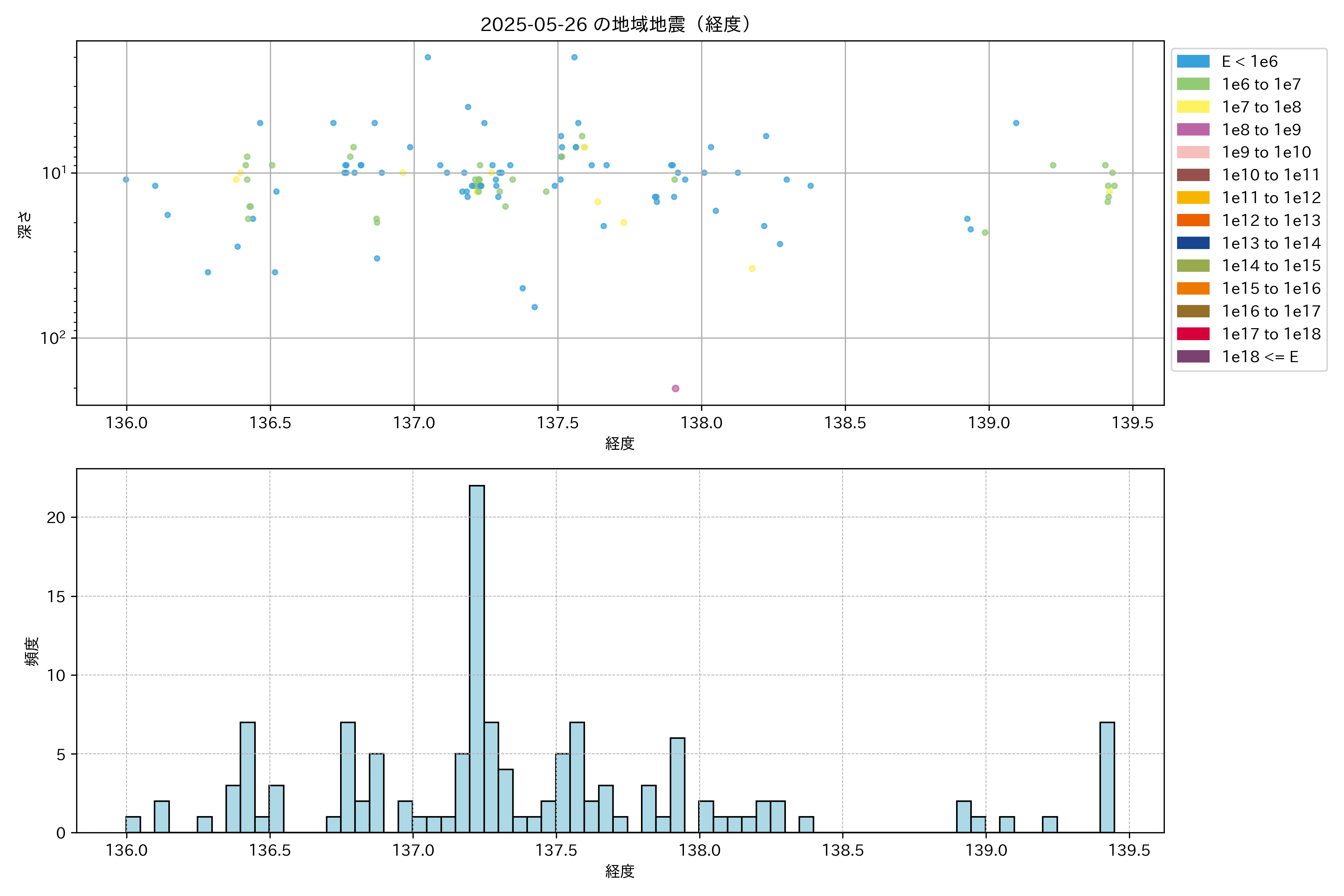Click the purple 1e18 <= E swatch
Viewport: 1344px width, 896px height.
[1193, 357]
